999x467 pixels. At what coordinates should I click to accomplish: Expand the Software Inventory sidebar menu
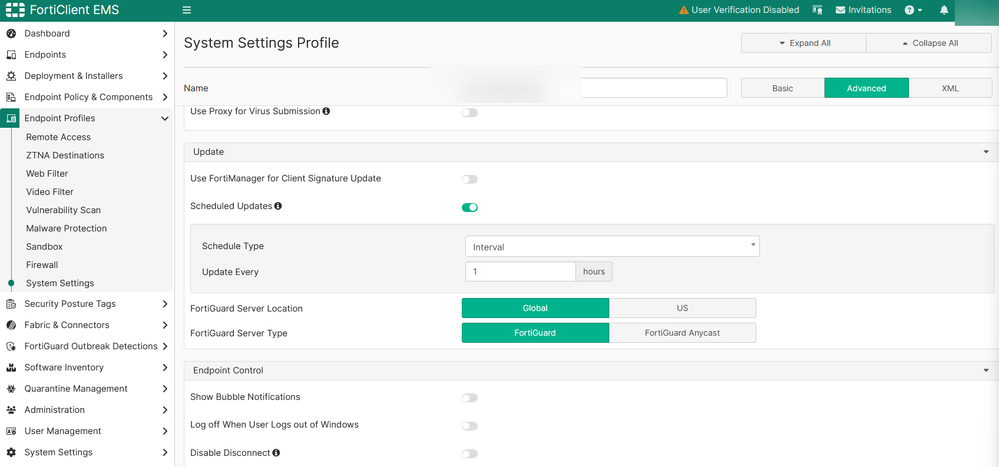coord(164,368)
